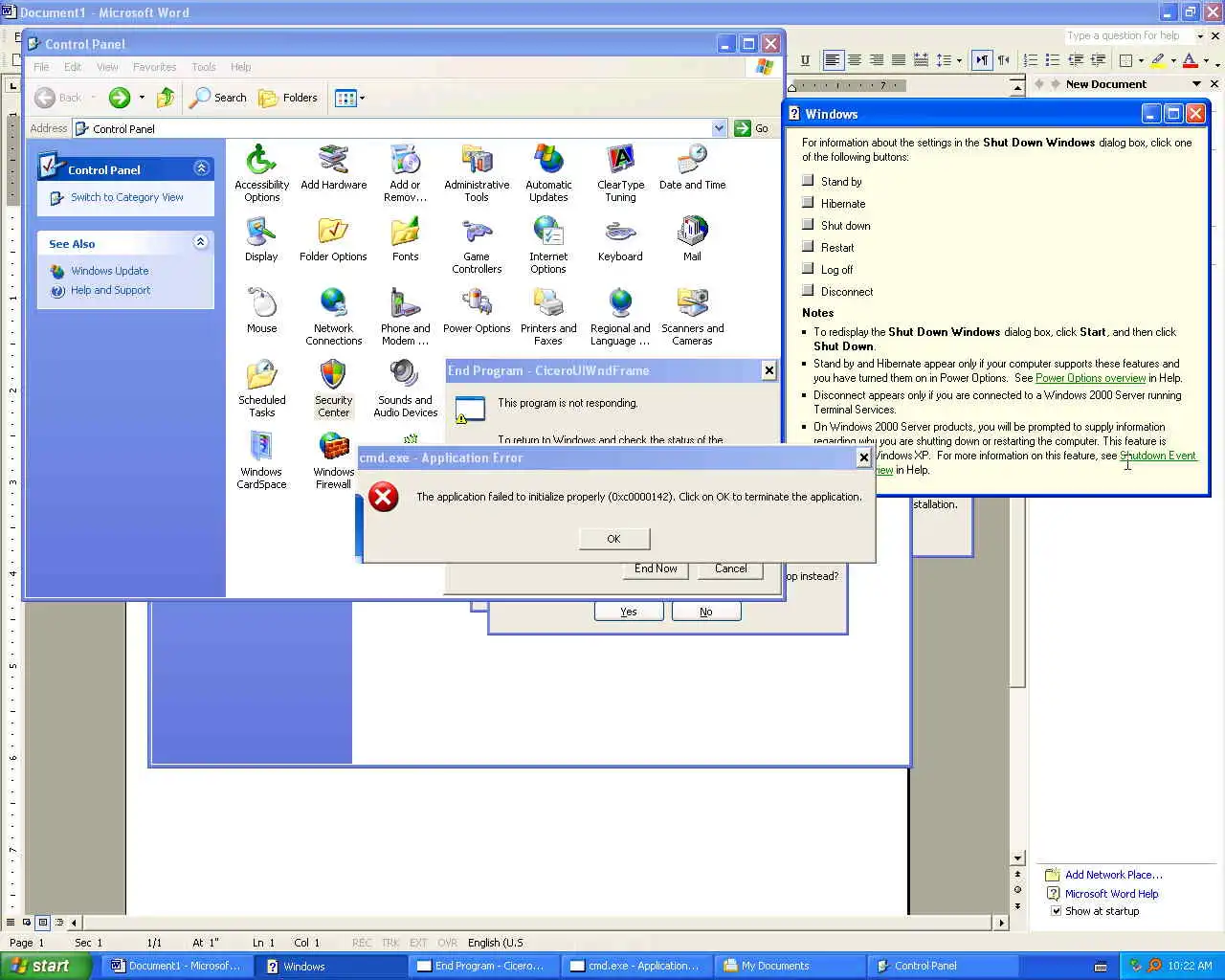Open the Favorites menu

click(x=154, y=67)
